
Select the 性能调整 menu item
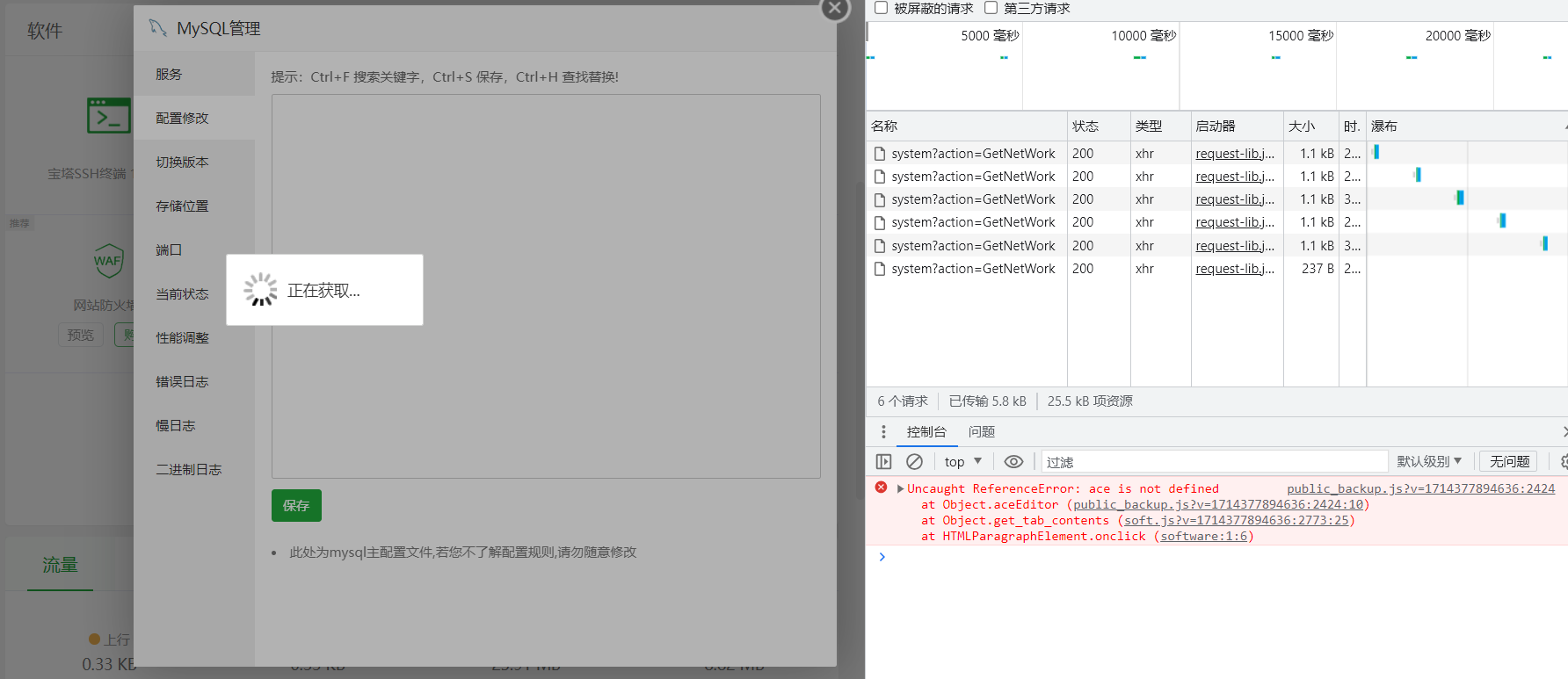[x=194, y=337]
